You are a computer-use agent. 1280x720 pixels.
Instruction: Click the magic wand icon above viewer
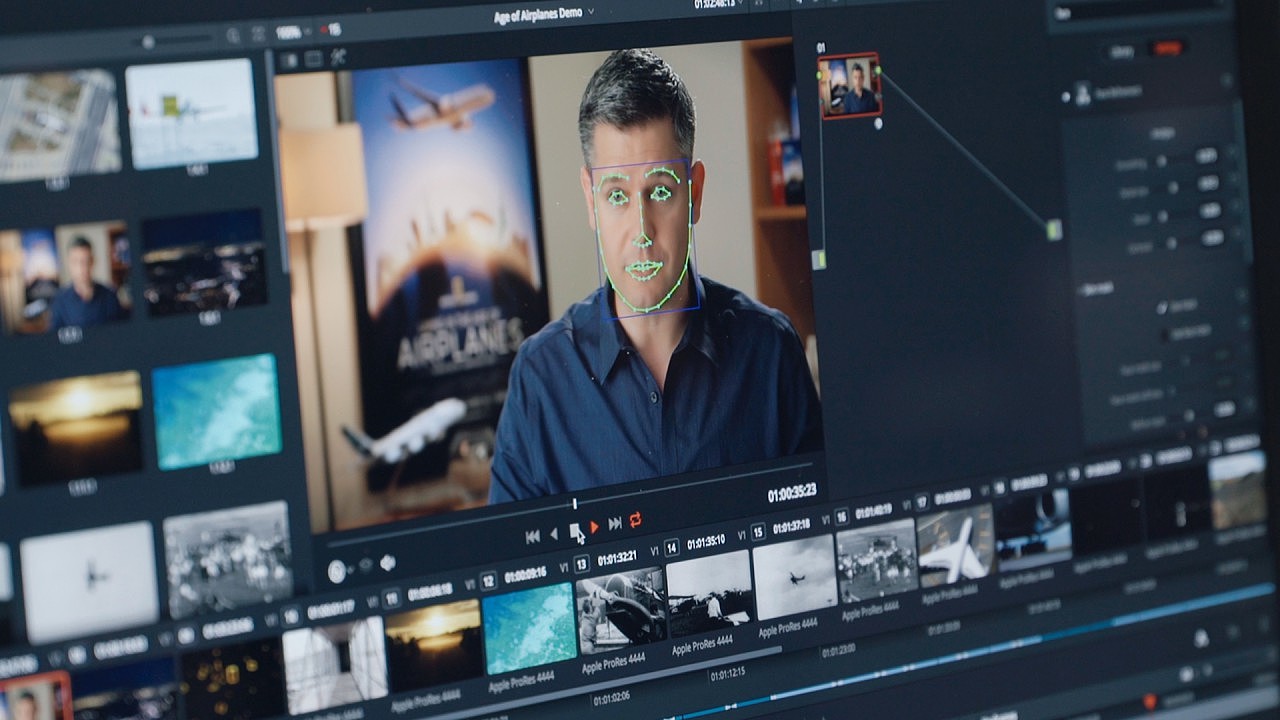coord(337,57)
